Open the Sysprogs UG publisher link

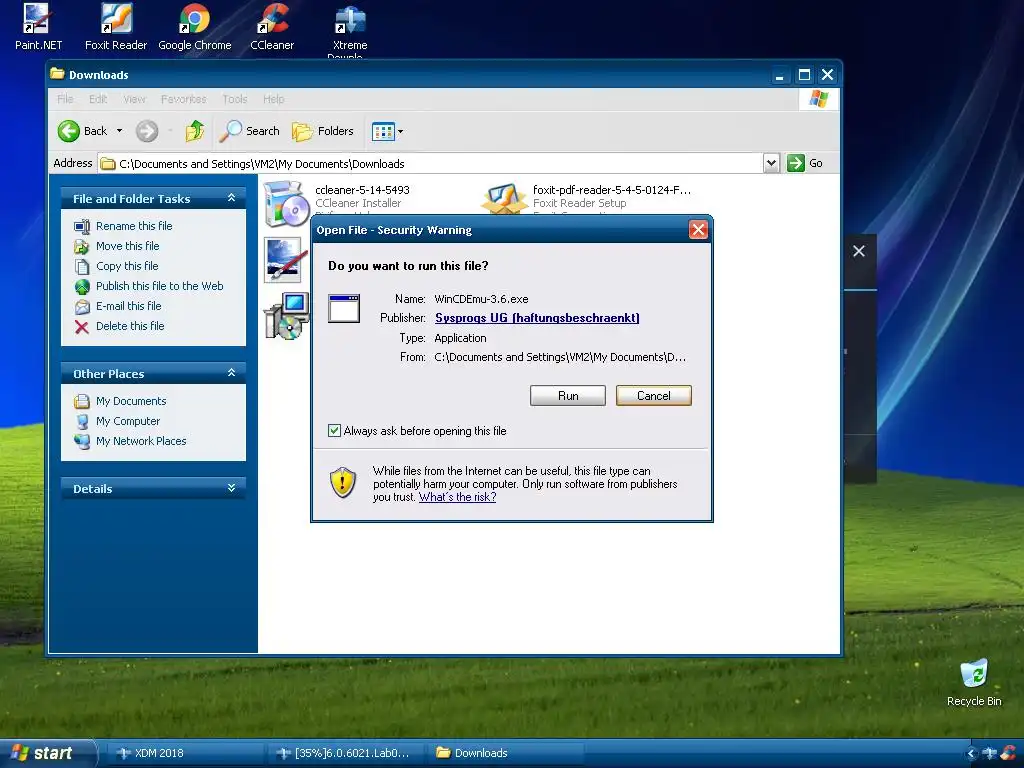point(537,318)
